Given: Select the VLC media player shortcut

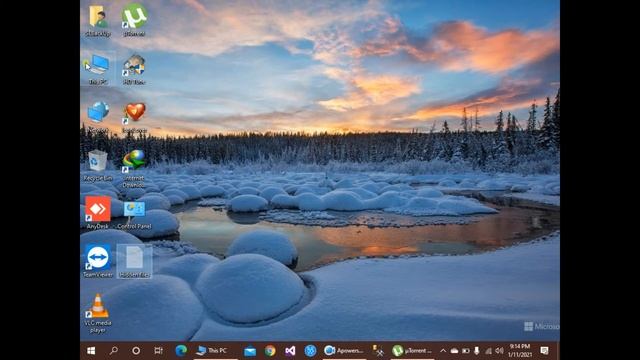Looking at the screenshot, I should [x=98, y=313].
